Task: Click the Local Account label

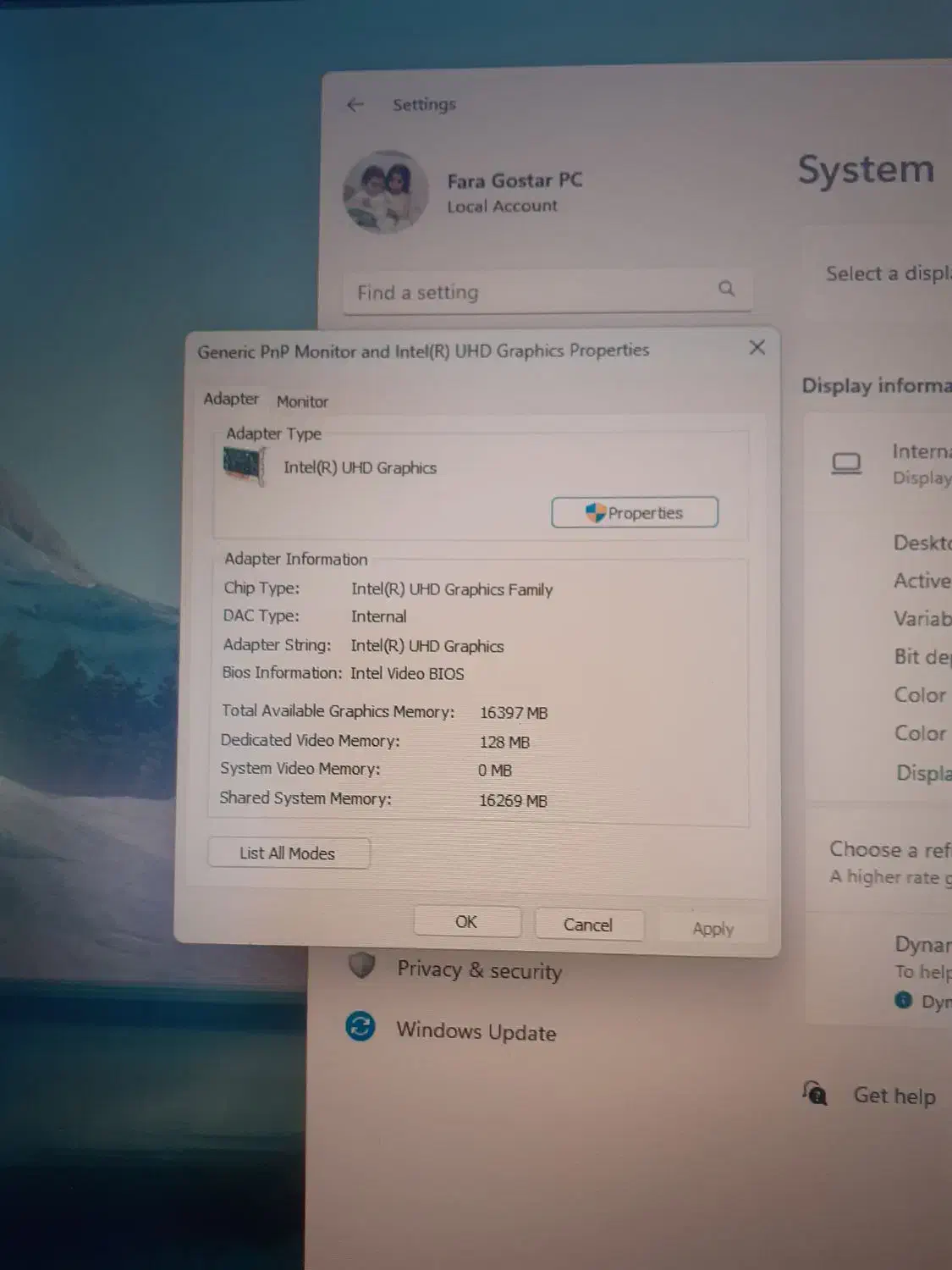Action: tap(503, 206)
